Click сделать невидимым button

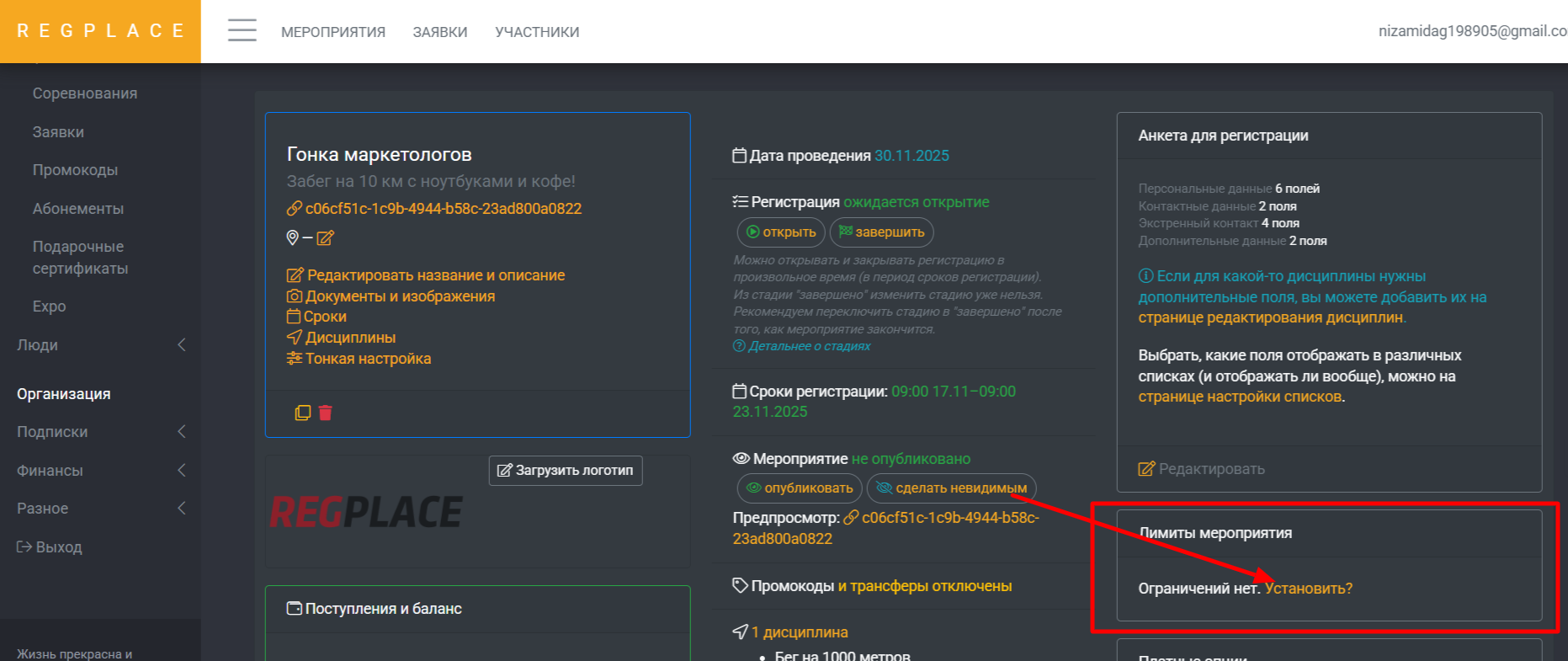[x=952, y=488]
